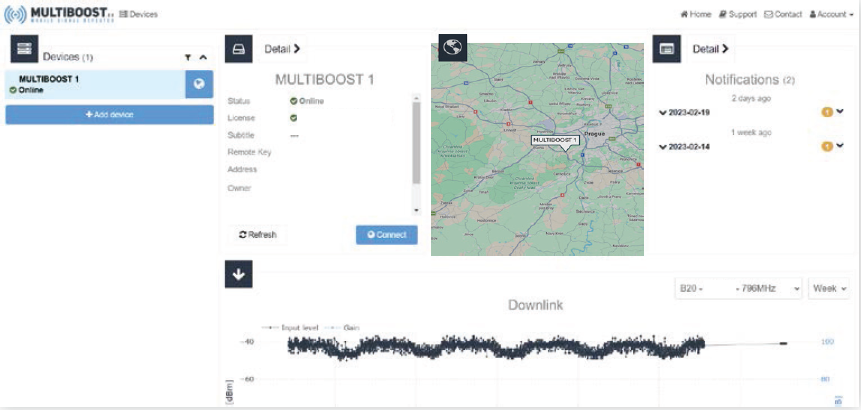
Task: Open the Account menu
Action: pos(831,14)
